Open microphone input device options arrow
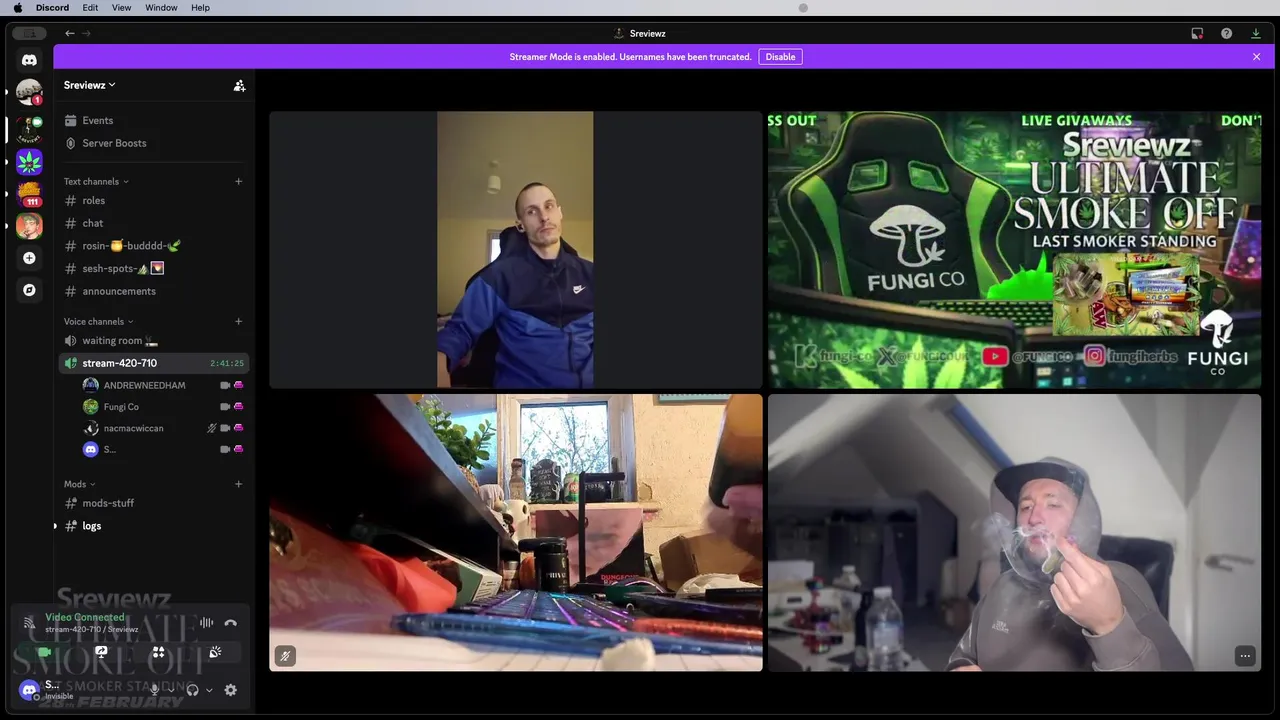 [x=170, y=690]
